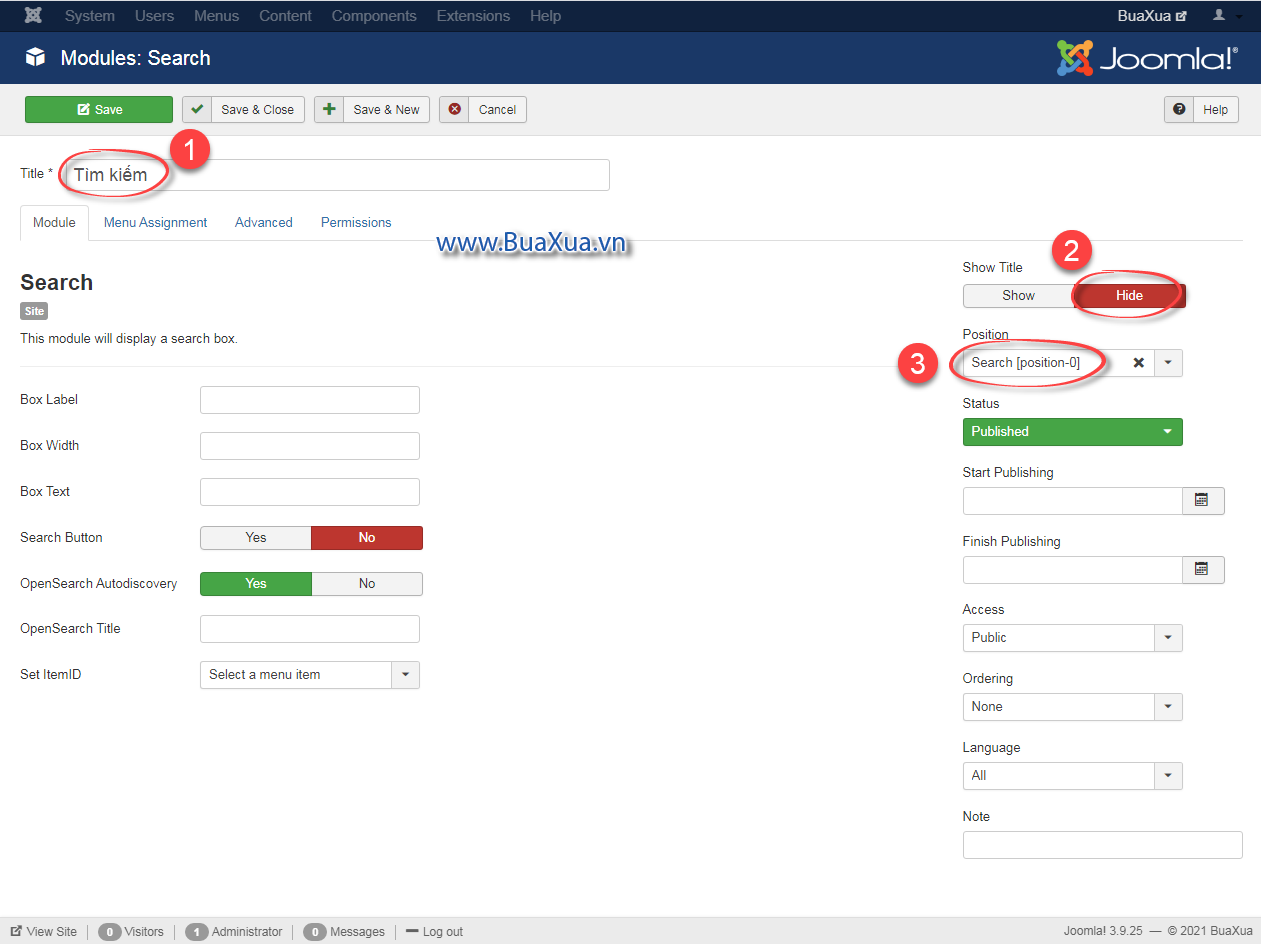Click the Finish Publishing date field
Image resolution: width=1261 pixels, height=944 pixels.
pos(1073,570)
